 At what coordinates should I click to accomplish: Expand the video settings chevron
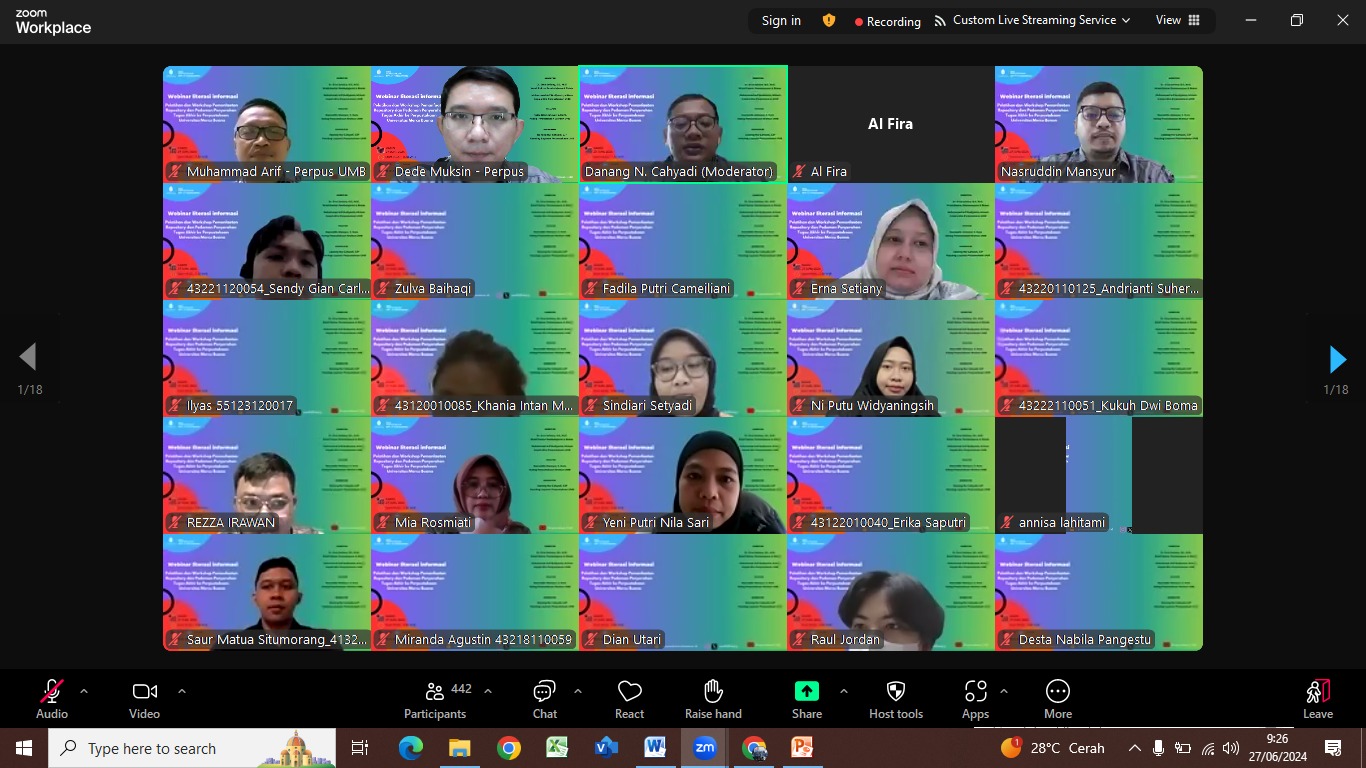click(x=182, y=691)
